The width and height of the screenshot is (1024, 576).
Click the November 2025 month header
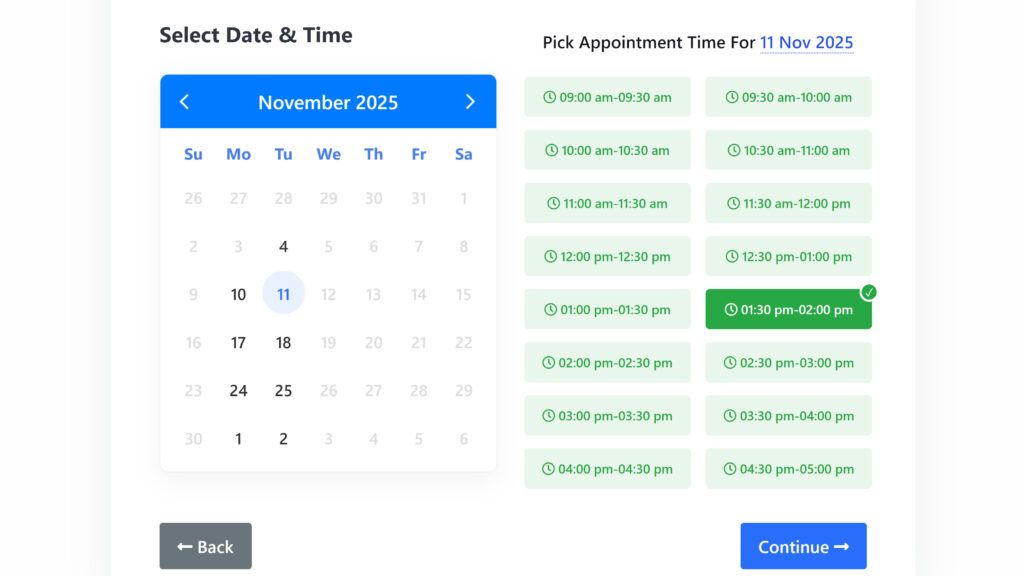(328, 102)
